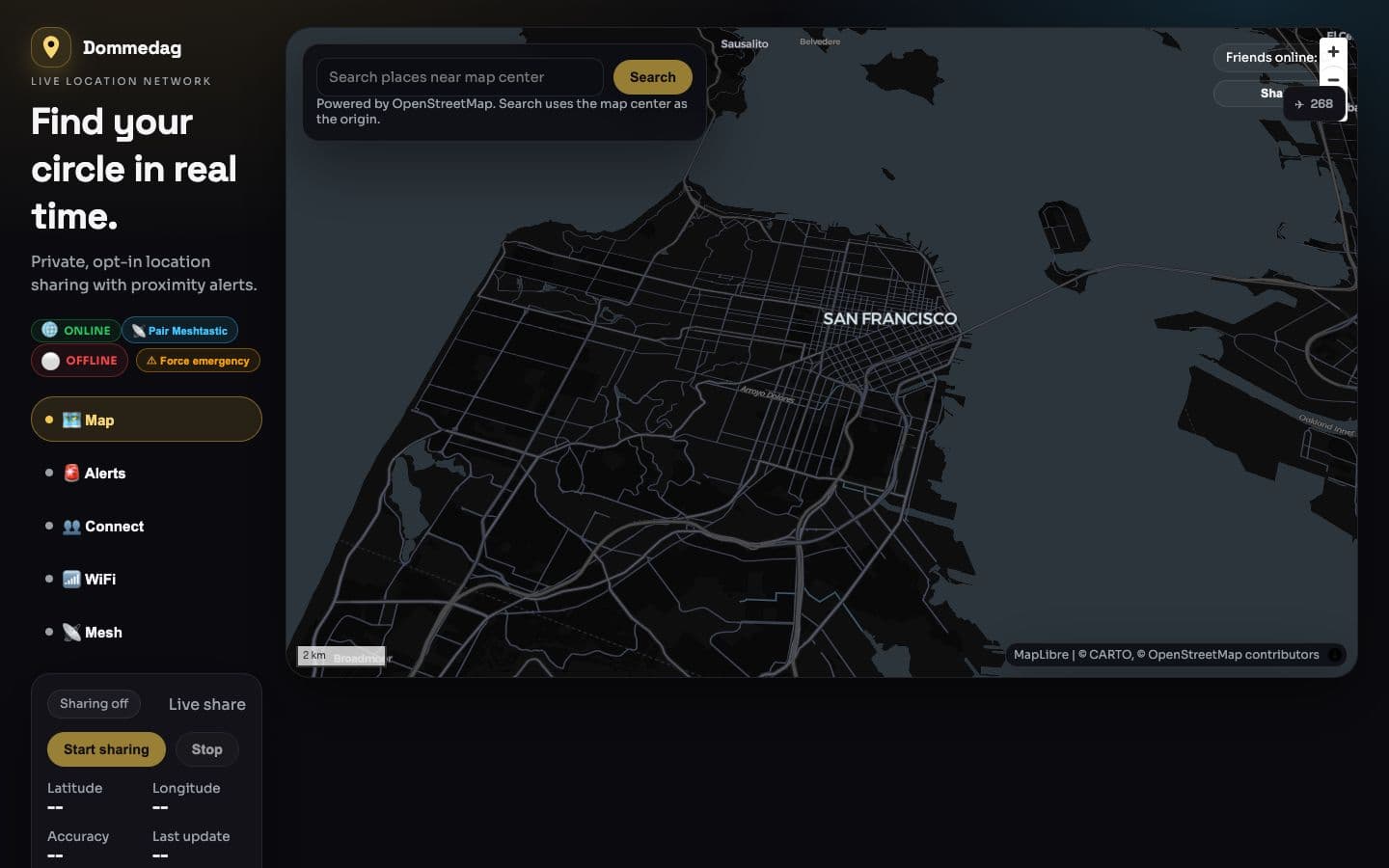Click the satellite icon on Pair Meshtastic
This screenshot has width=1389, height=868.
tap(138, 331)
